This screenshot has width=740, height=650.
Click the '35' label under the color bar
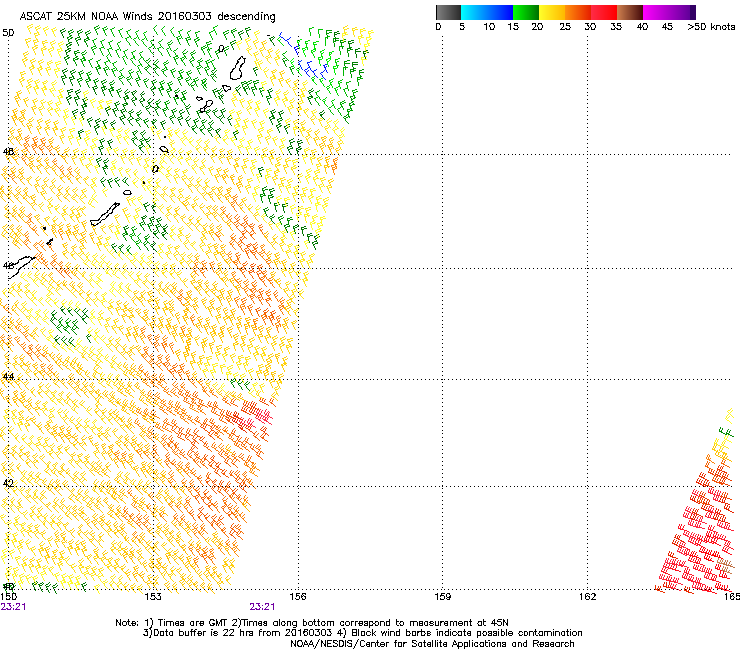[x=616, y=26]
